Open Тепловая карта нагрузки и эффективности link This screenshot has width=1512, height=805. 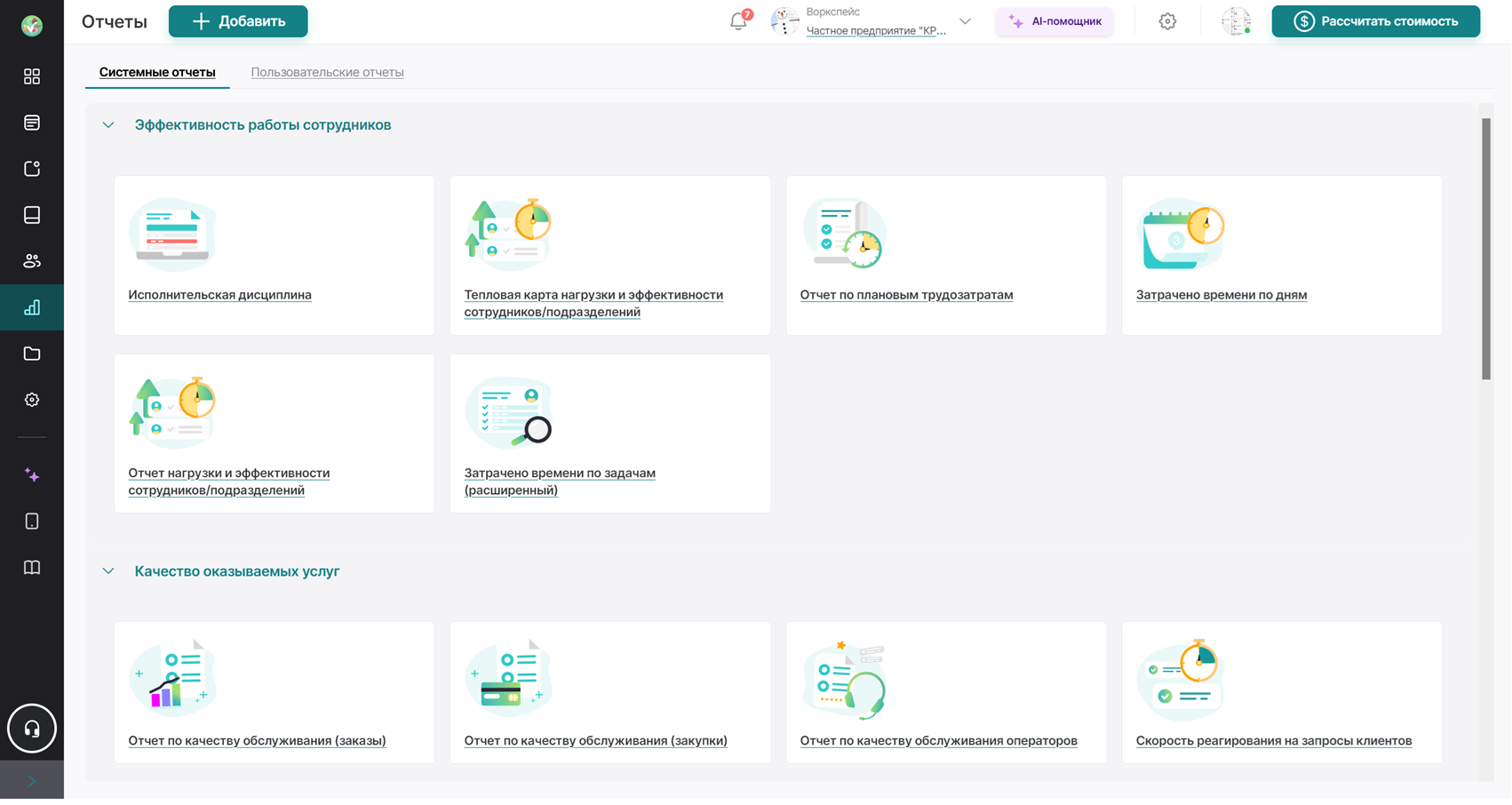pyautogui.click(x=593, y=303)
